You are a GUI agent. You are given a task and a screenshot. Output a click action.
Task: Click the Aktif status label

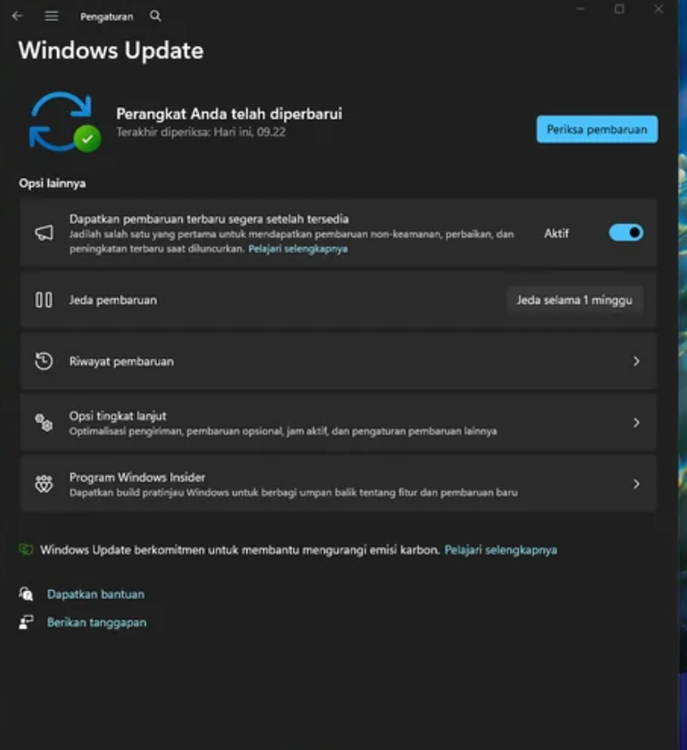point(556,233)
